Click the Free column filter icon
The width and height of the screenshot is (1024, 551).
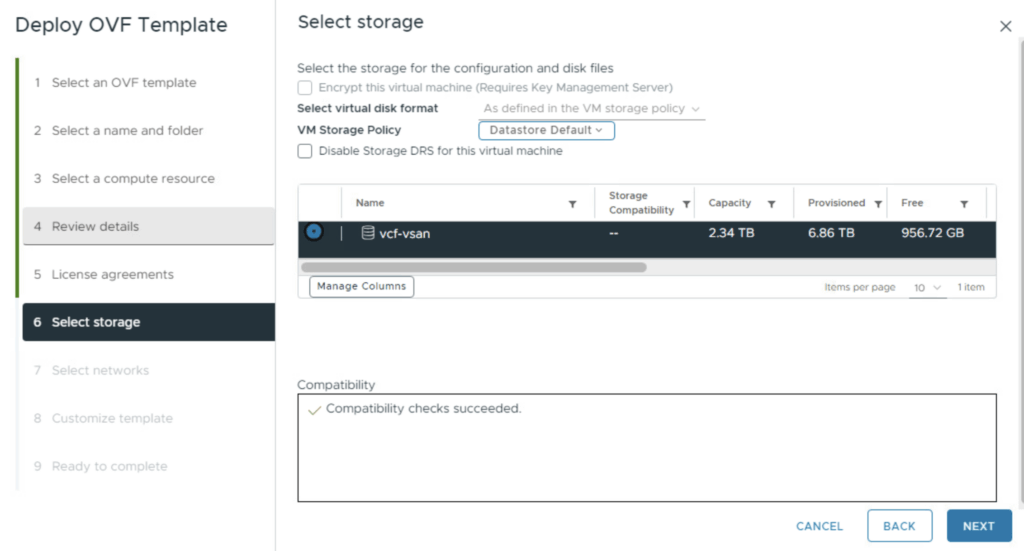(964, 204)
